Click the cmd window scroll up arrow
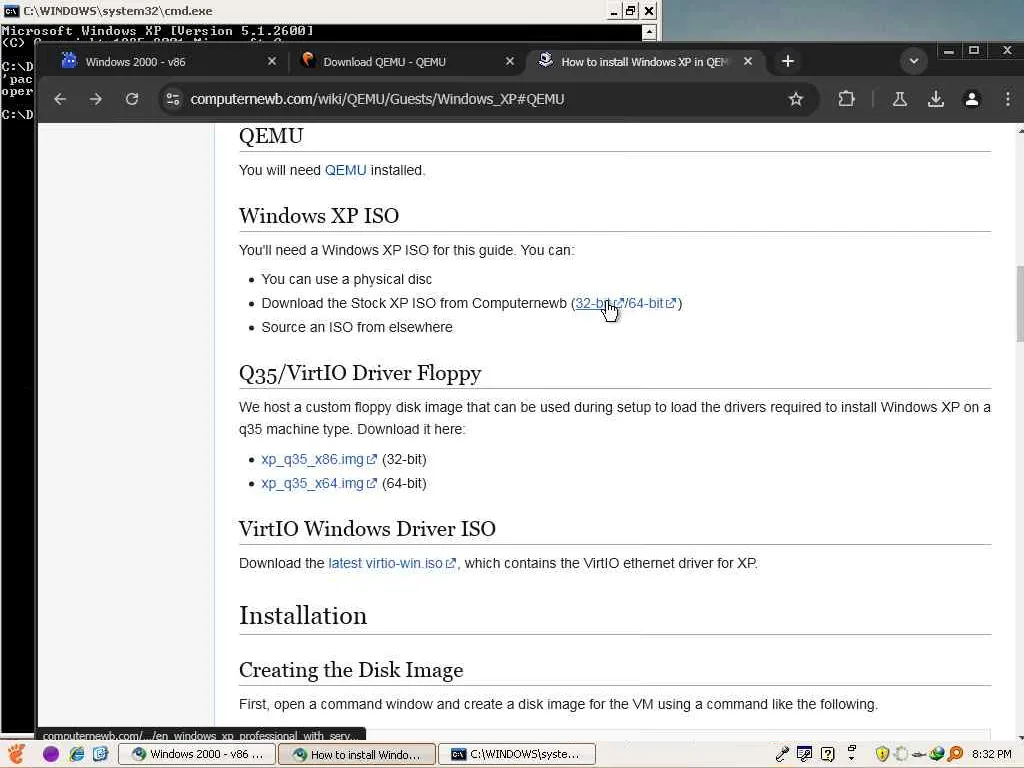 click(649, 31)
